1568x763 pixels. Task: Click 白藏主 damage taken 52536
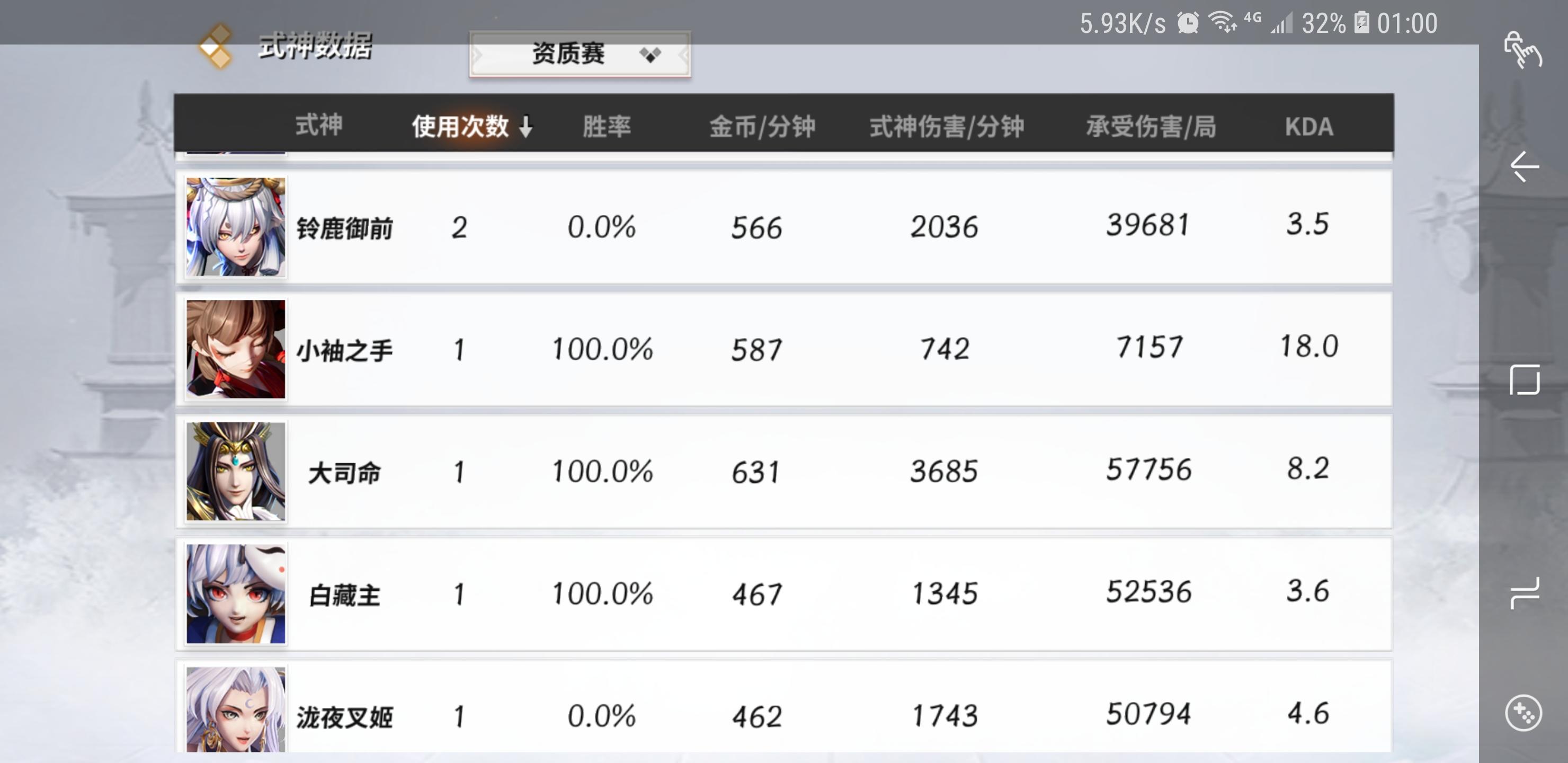(1148, 591)
